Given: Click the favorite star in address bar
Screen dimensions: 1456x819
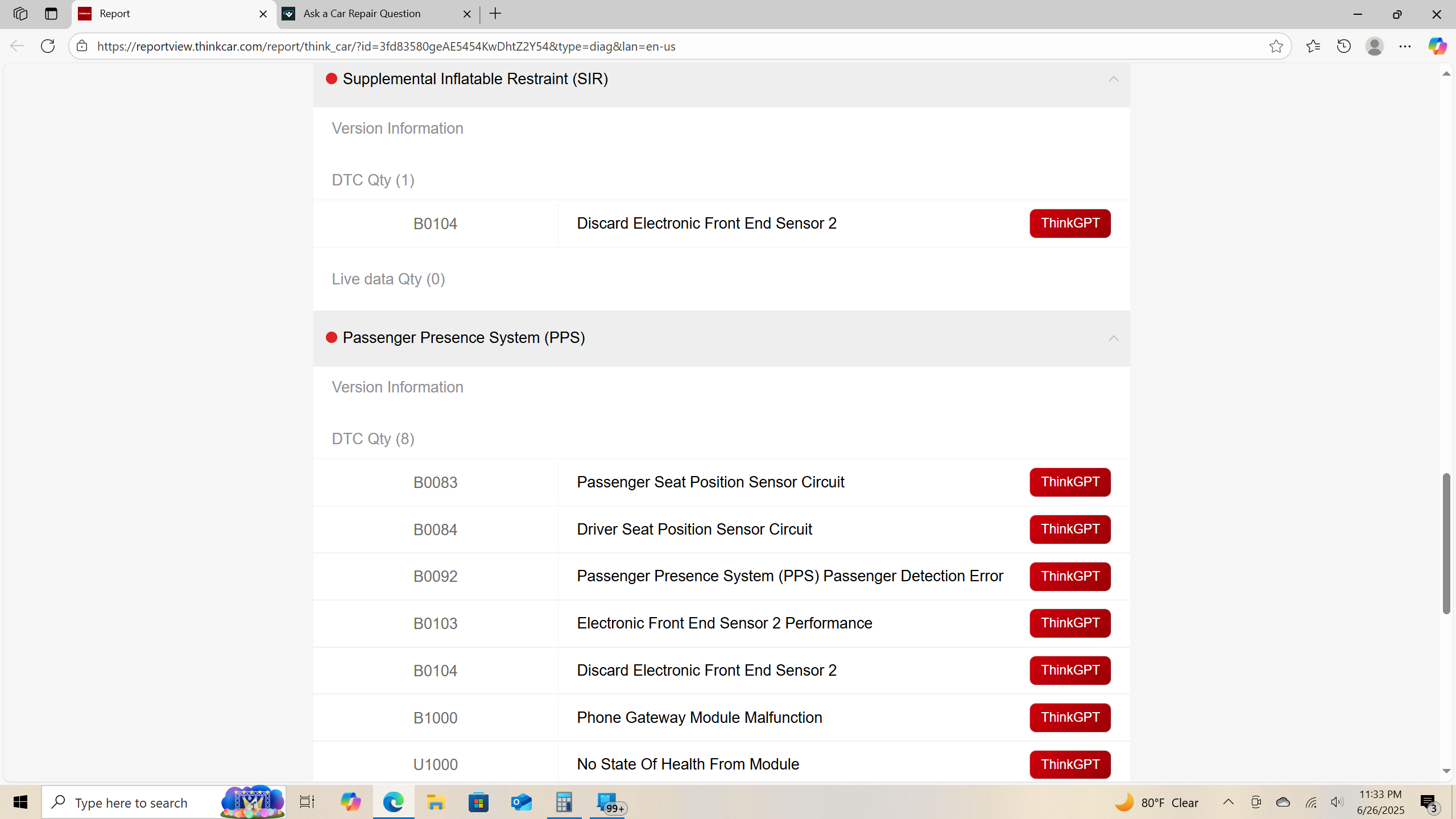Looking at the screenshot, I should pos(1276,46).
